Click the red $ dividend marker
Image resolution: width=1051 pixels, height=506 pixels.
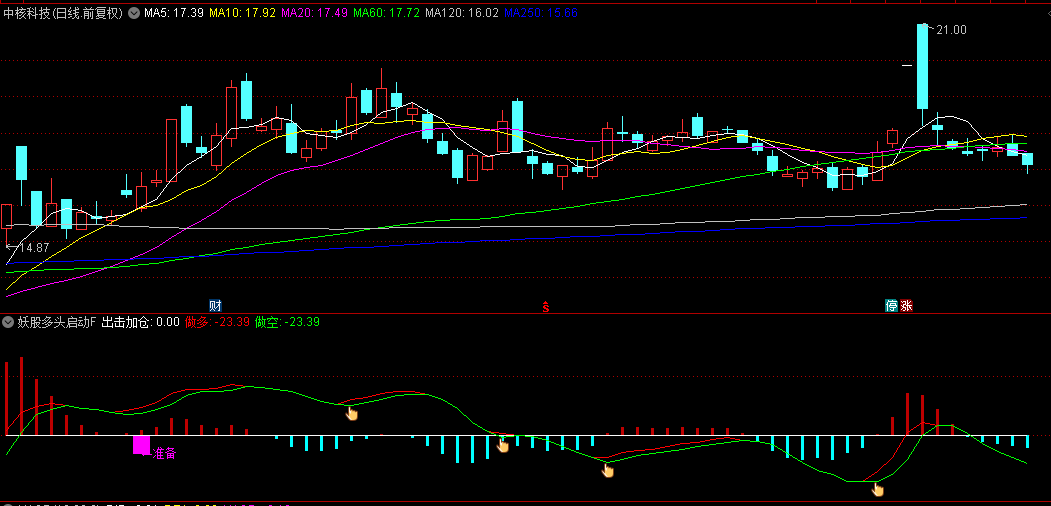click(546, 307)
